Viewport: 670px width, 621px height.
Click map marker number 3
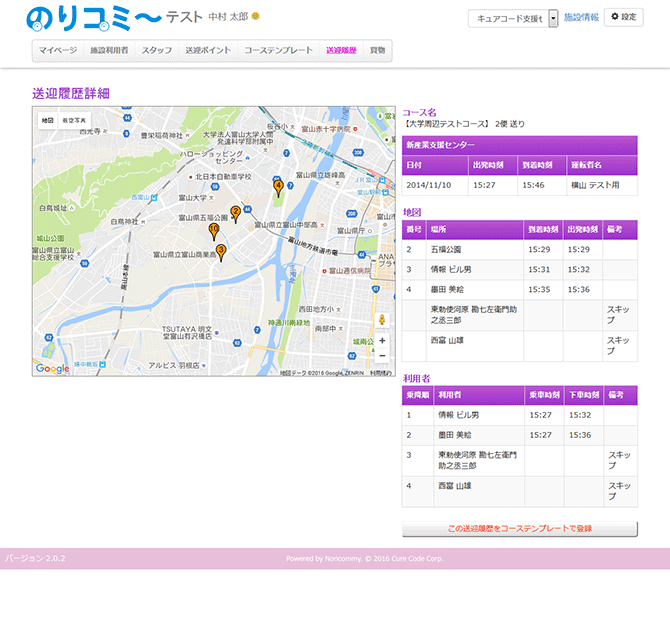221,250
